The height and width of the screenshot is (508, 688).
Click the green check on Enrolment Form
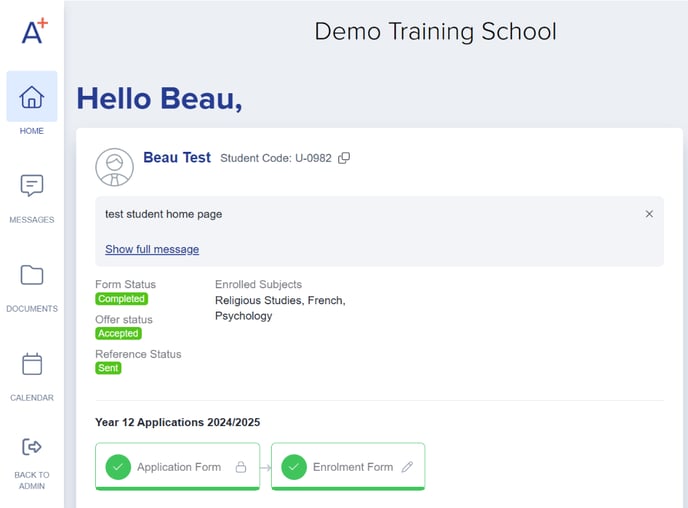294,467
